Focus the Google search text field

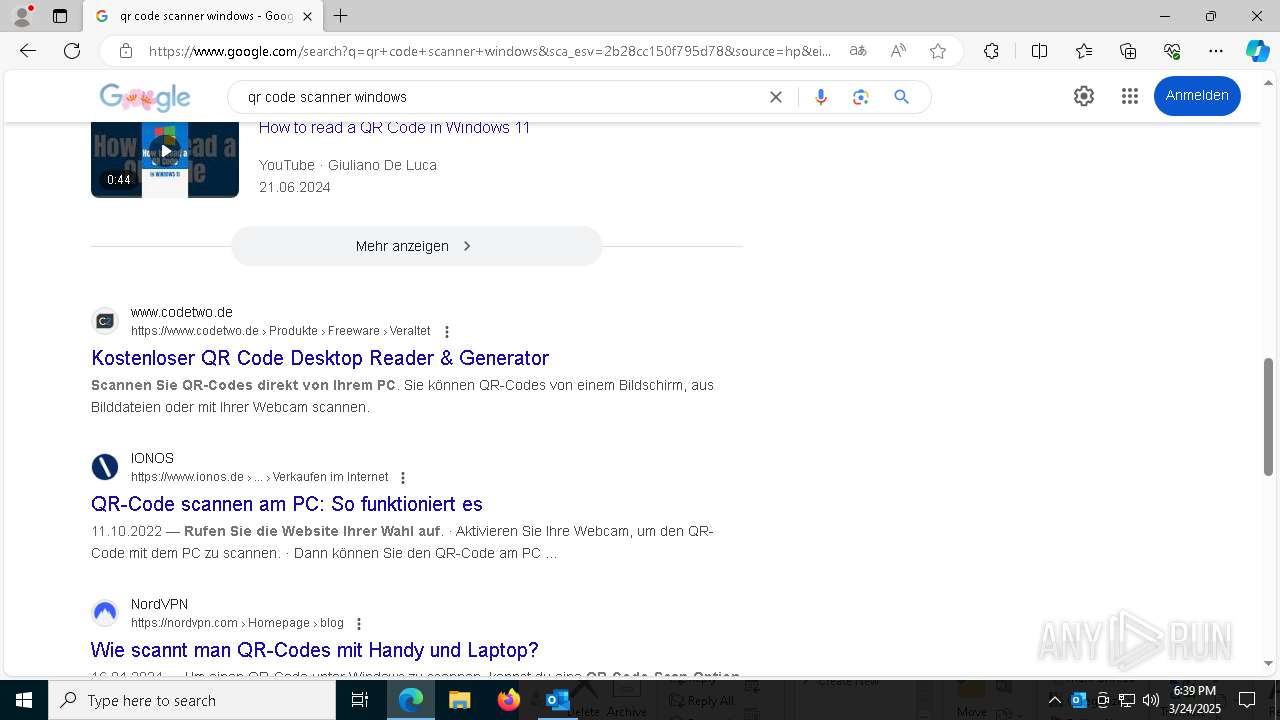tap(500, 97)
